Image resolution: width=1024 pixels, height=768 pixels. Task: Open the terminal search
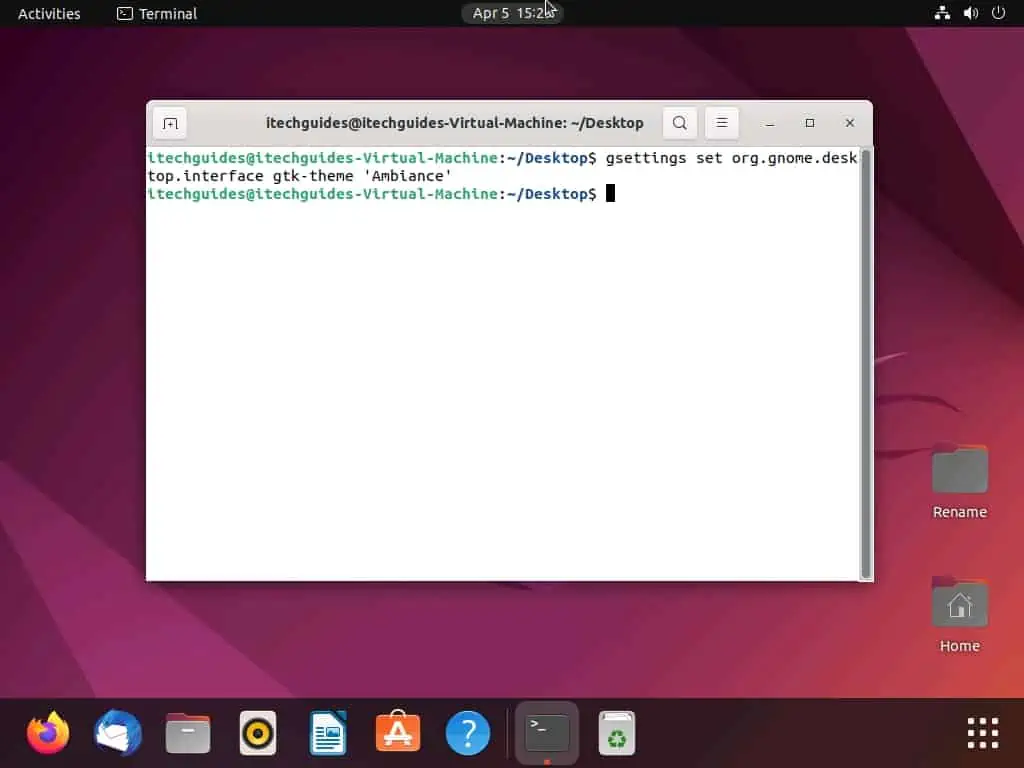(679, 122)
